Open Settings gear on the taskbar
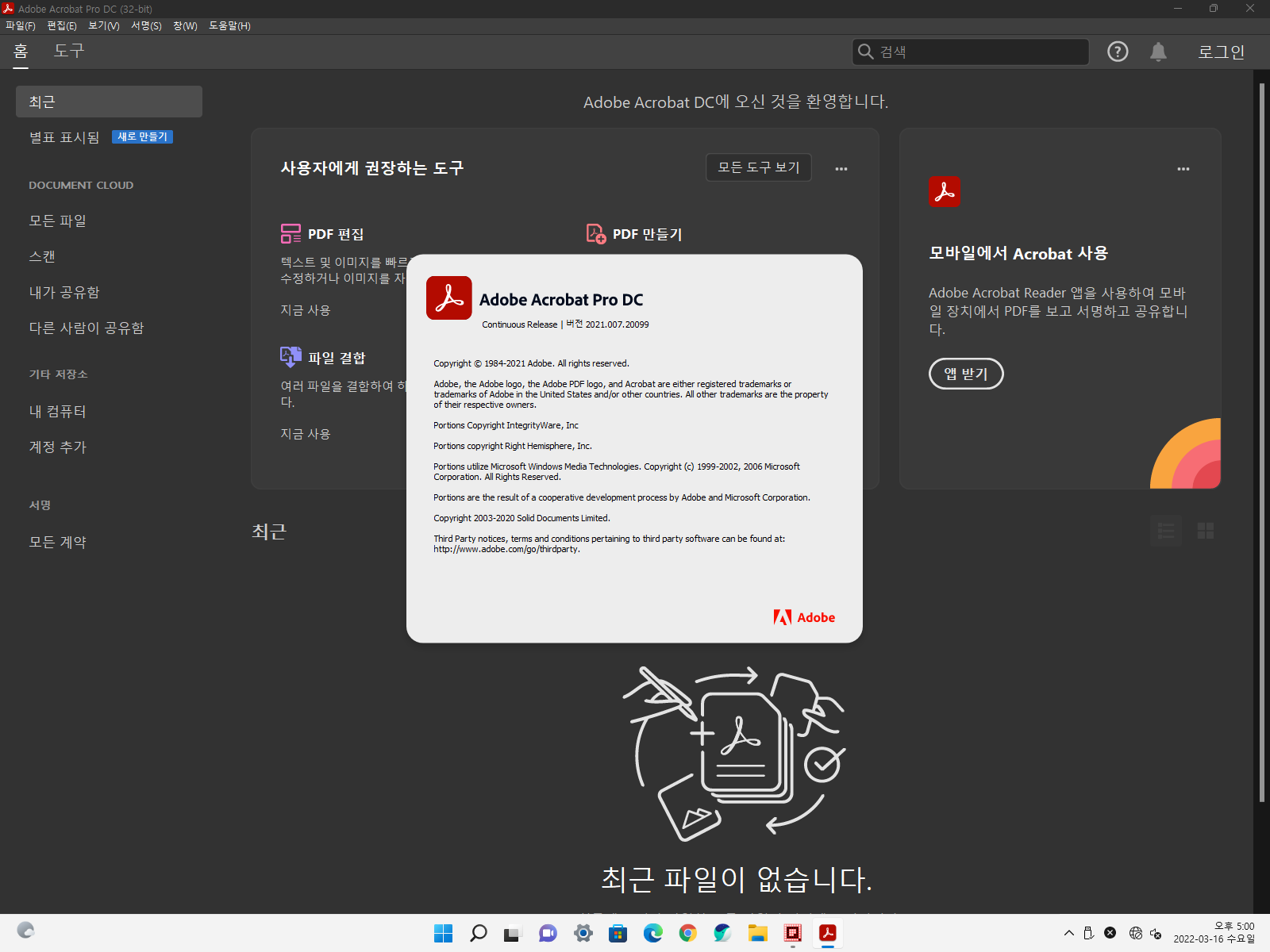This screenshot has height=952, width=1270. tap(583, 933)
